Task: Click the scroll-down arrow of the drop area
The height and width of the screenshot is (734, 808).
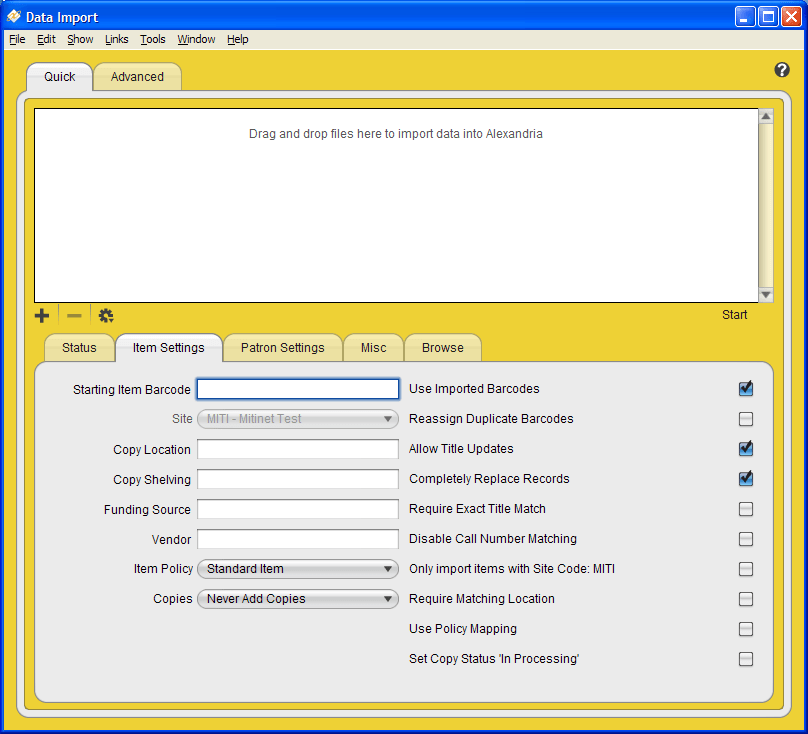Action: pos(766,294)
